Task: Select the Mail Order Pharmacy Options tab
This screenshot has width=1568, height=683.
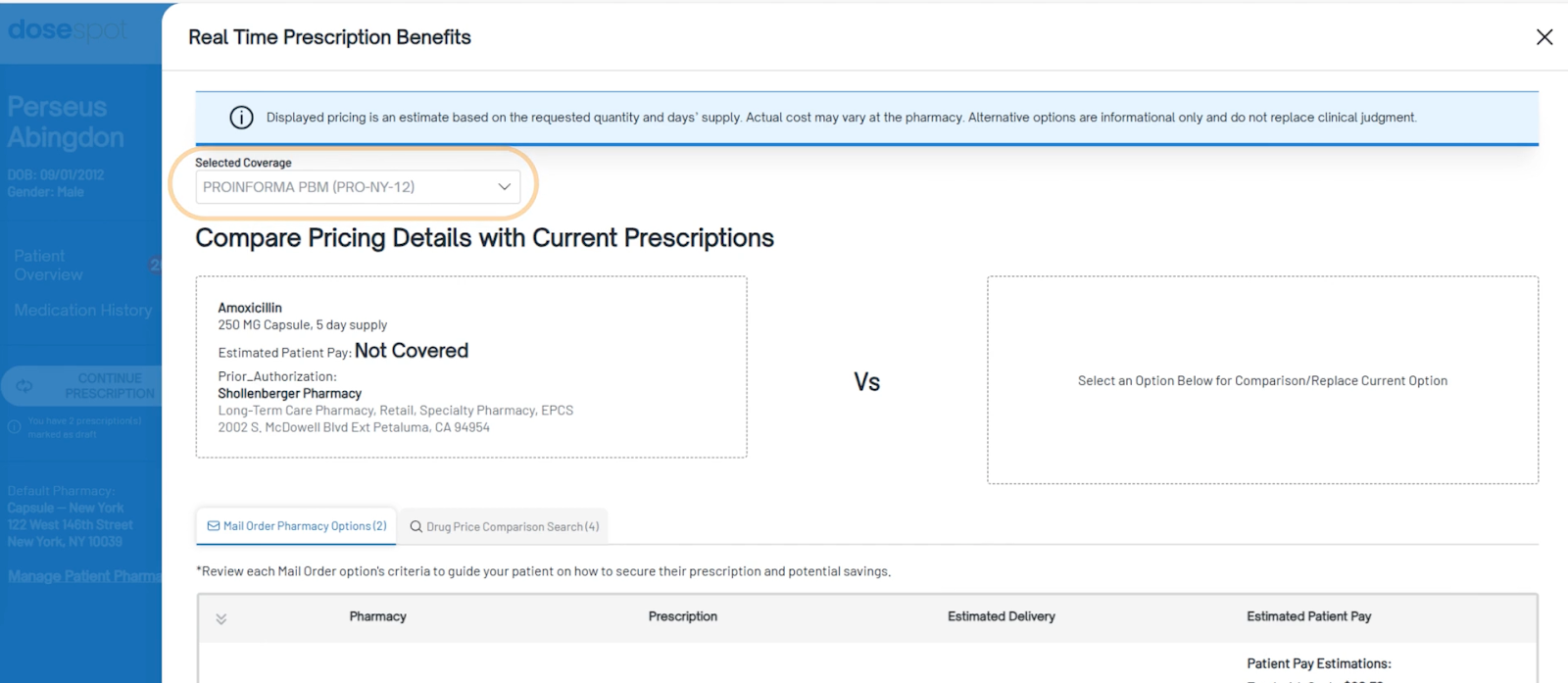Action: coord(298,526)
